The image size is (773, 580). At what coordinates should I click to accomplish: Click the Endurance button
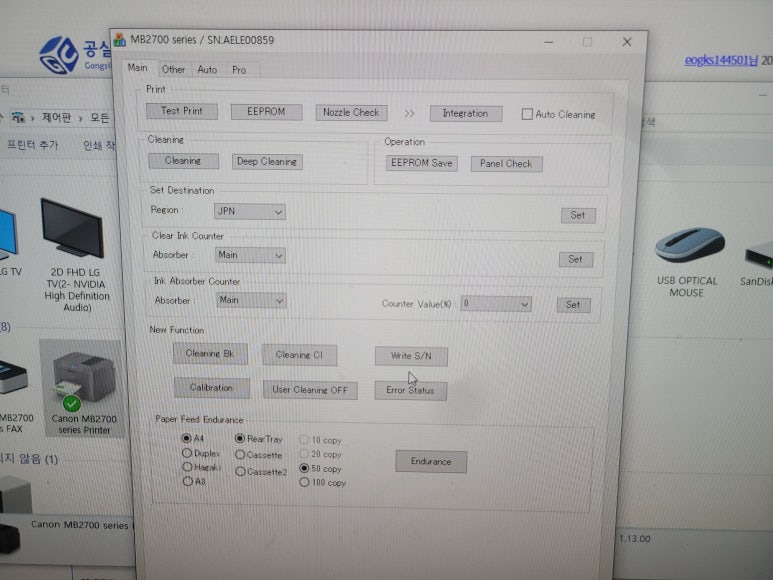pos(431,462)
